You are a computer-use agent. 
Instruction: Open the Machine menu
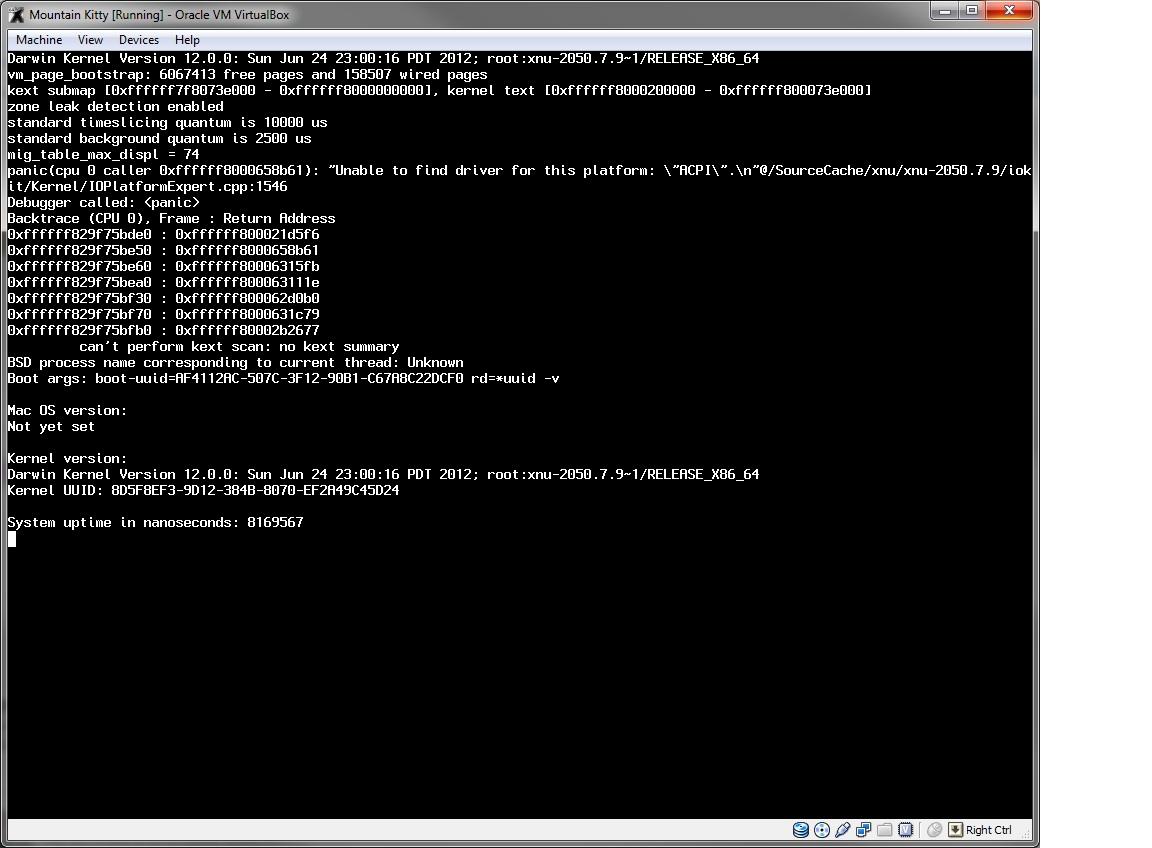39,40
